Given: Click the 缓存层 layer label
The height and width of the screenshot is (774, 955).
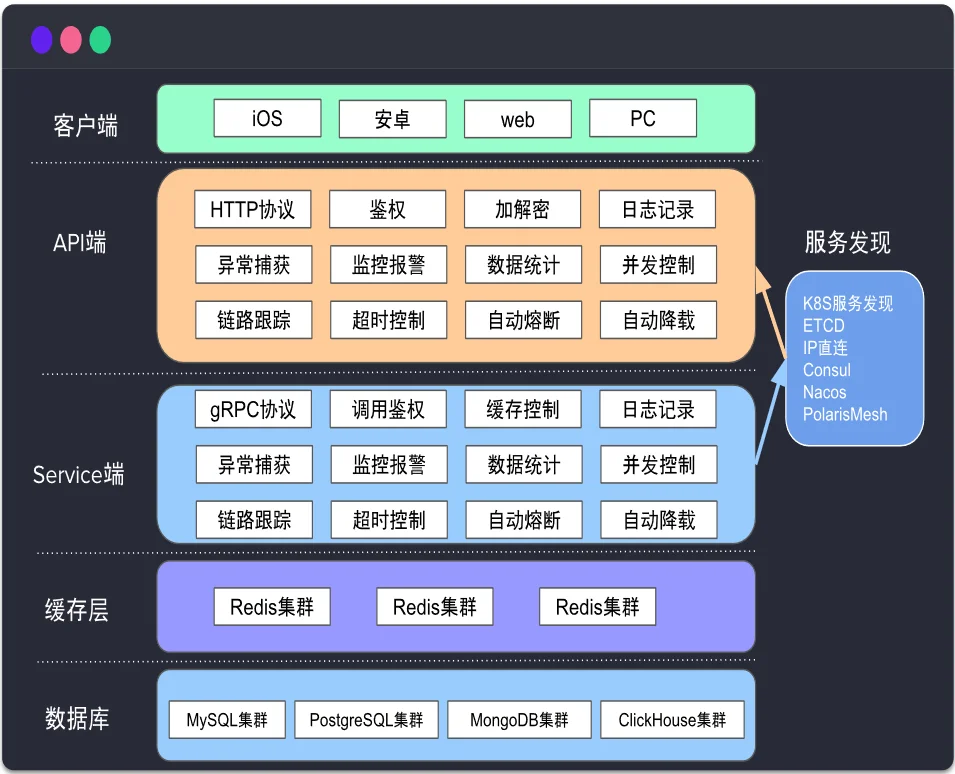Looking at the screenshot, I should tap(77, 610).
